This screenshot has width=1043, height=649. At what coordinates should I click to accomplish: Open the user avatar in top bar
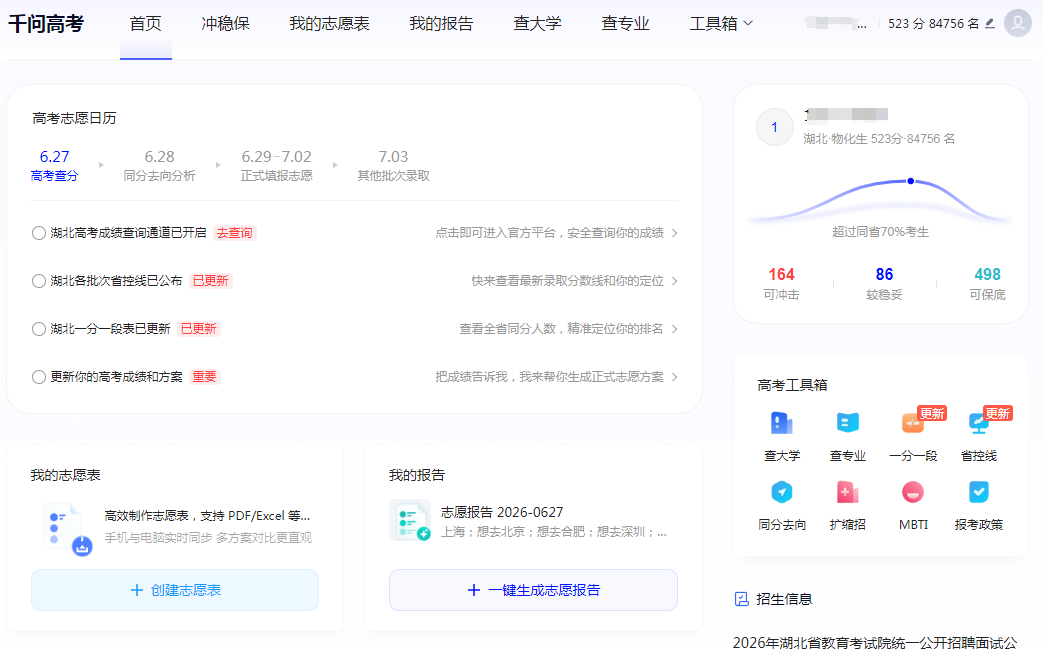pyautogui.click(x=1017, y=23)
